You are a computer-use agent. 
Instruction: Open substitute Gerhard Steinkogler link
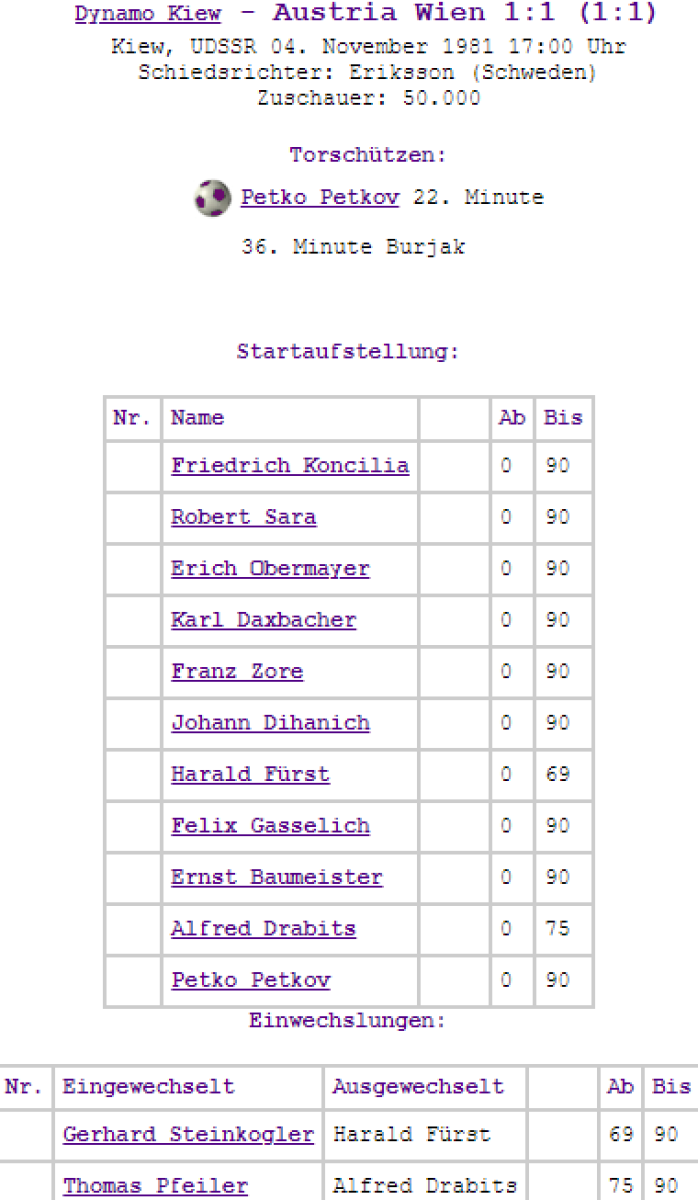click(188, 1135)
